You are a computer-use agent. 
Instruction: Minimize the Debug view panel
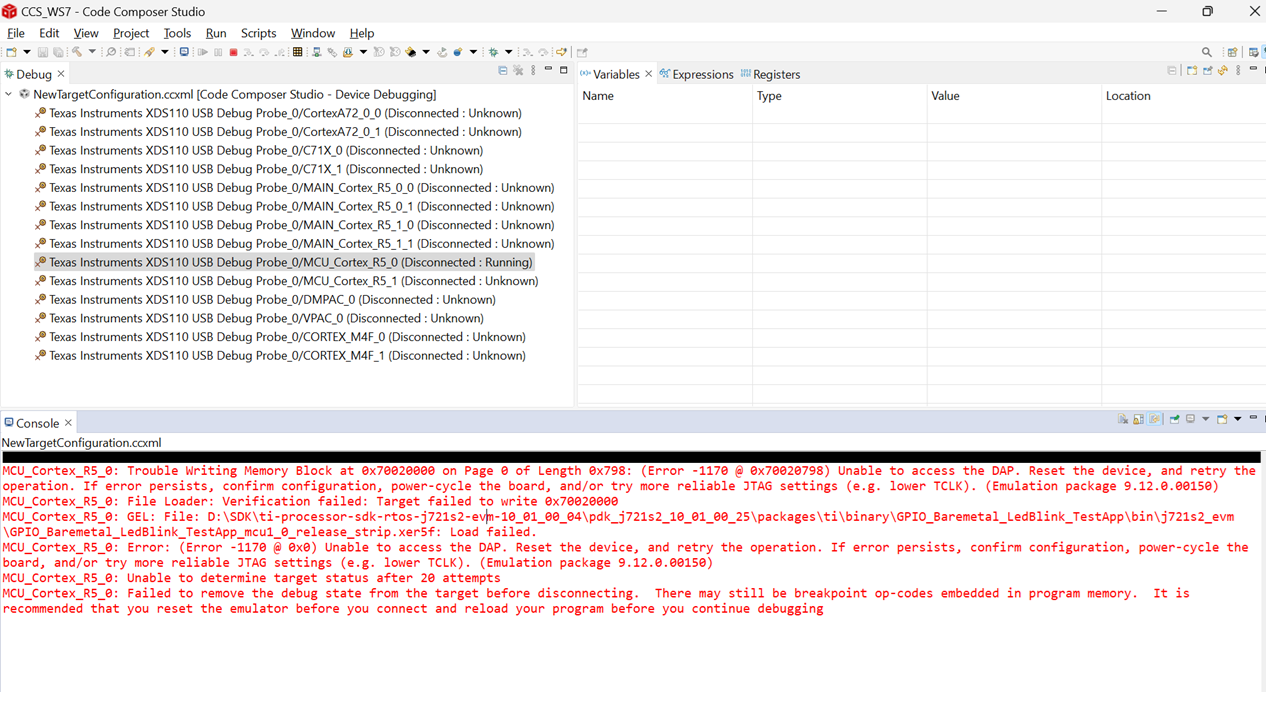(548, 71)
